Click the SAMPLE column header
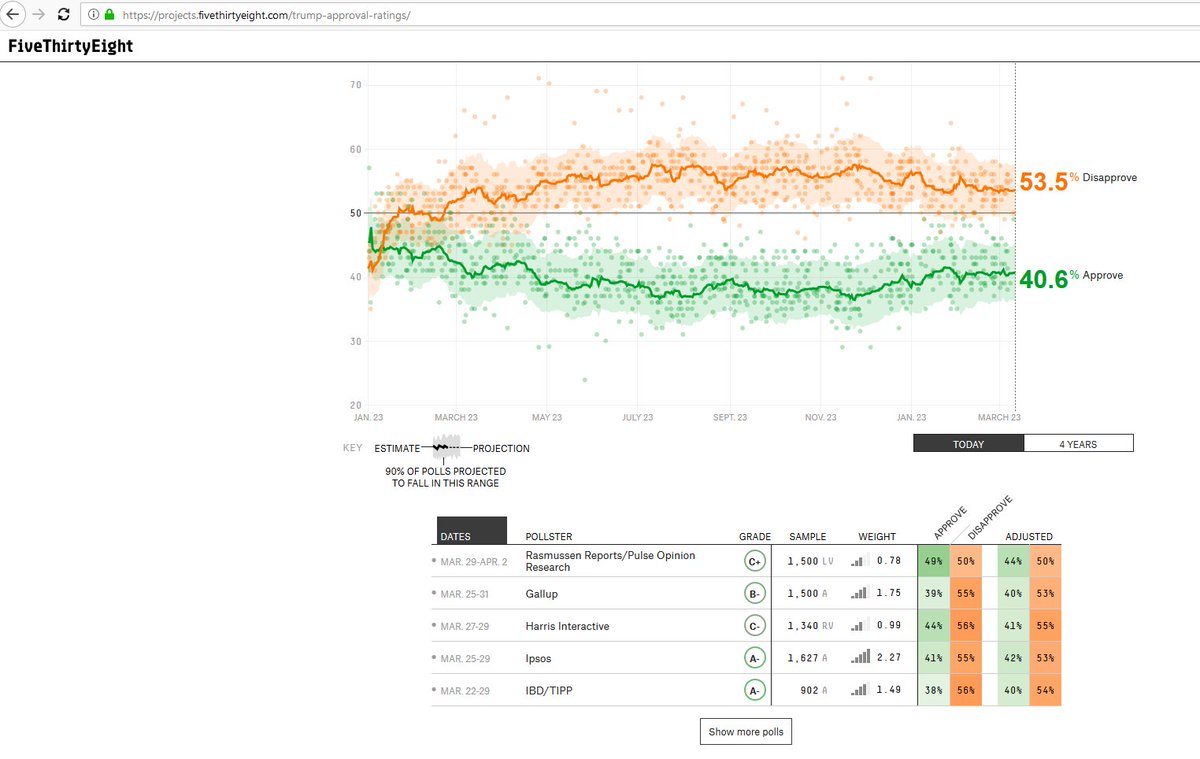This screenshot has height=759, width=1200. click(807, 537)
